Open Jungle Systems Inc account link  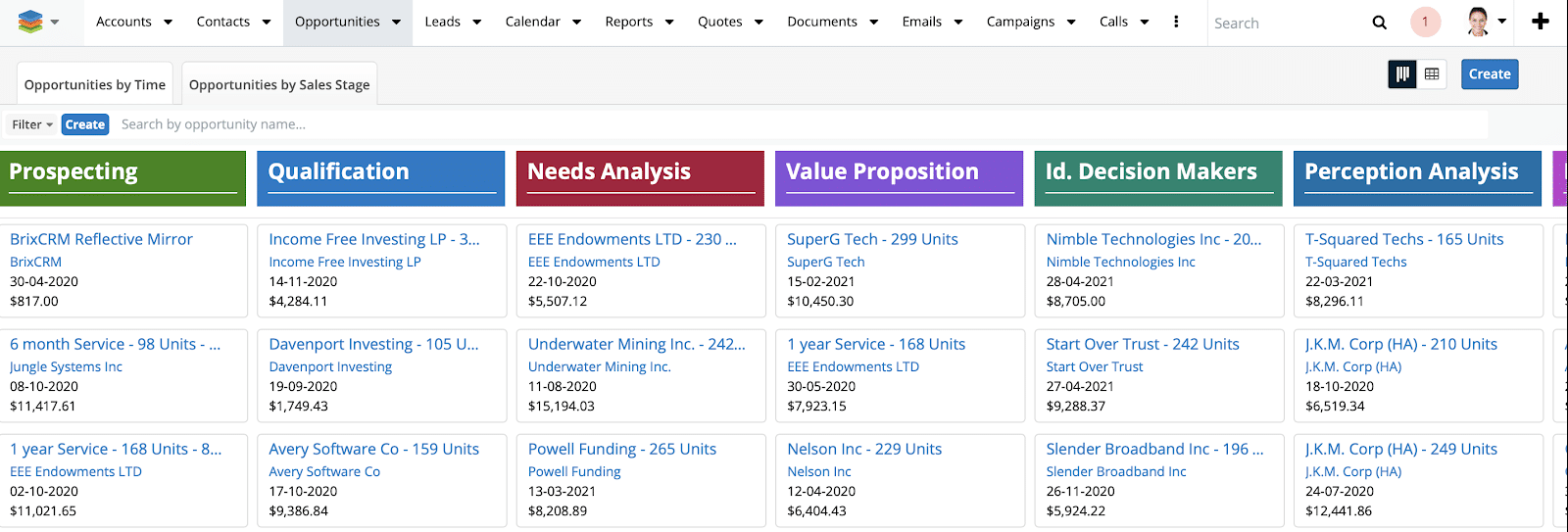coord(66,366)
